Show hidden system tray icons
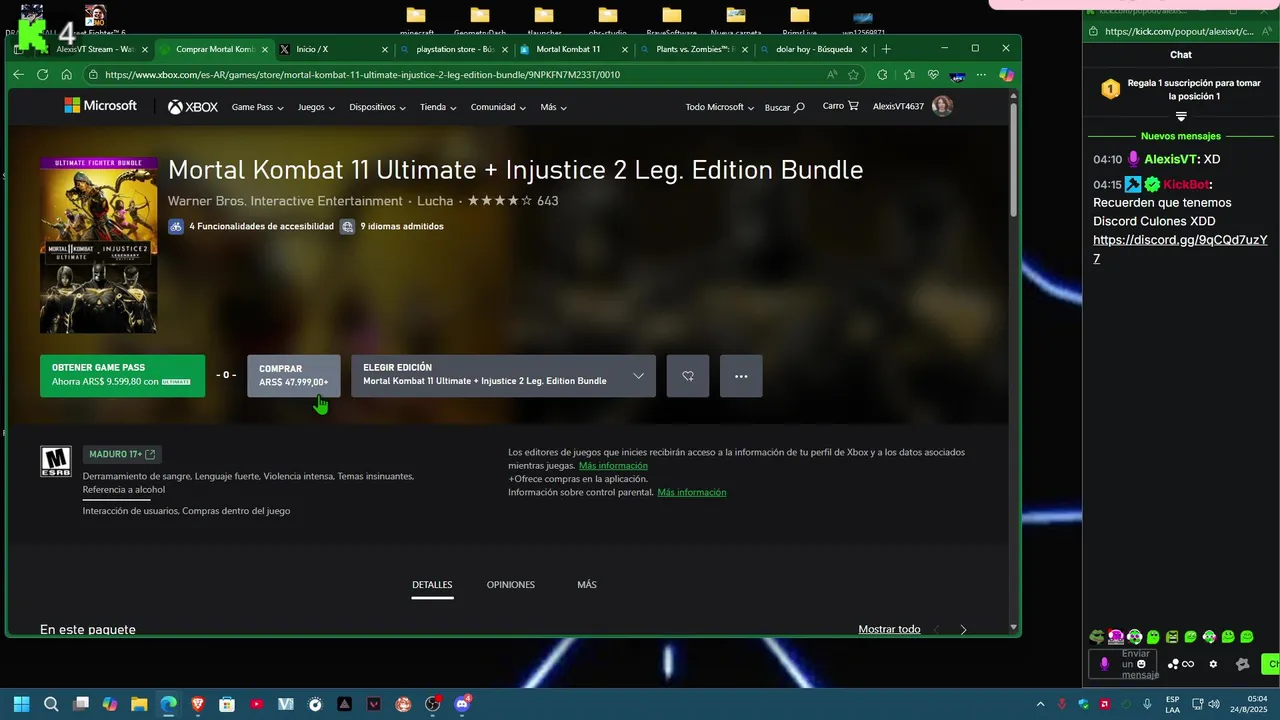 click(x=1040, y=704)
